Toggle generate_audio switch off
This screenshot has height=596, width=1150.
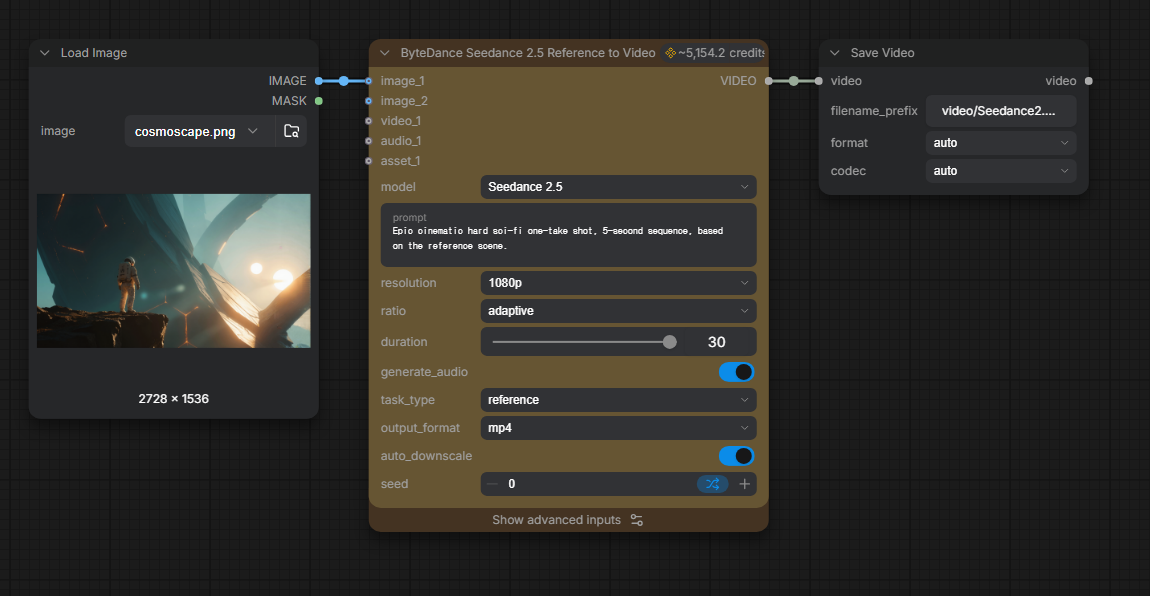(x=736, y=372)
